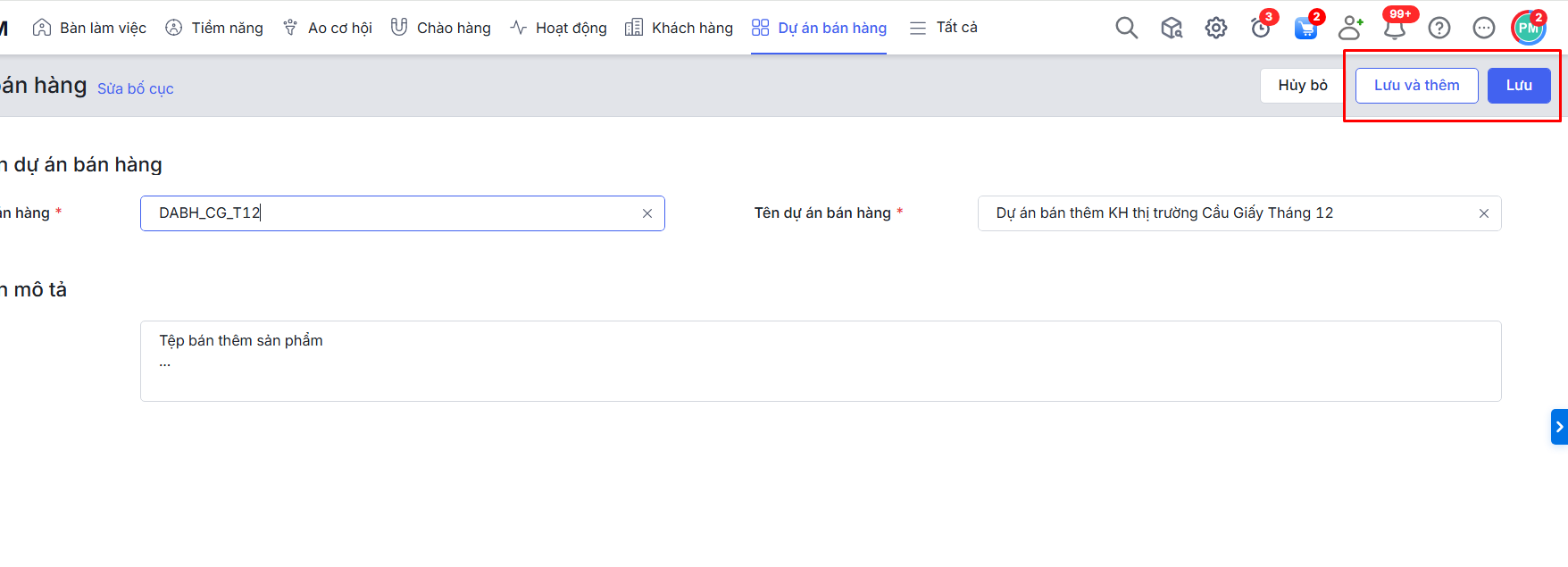Image resolution: width=1568 pixels, height=567 pixels.
Task: Open the Tất cả menu
Action: tap(943, 28)
